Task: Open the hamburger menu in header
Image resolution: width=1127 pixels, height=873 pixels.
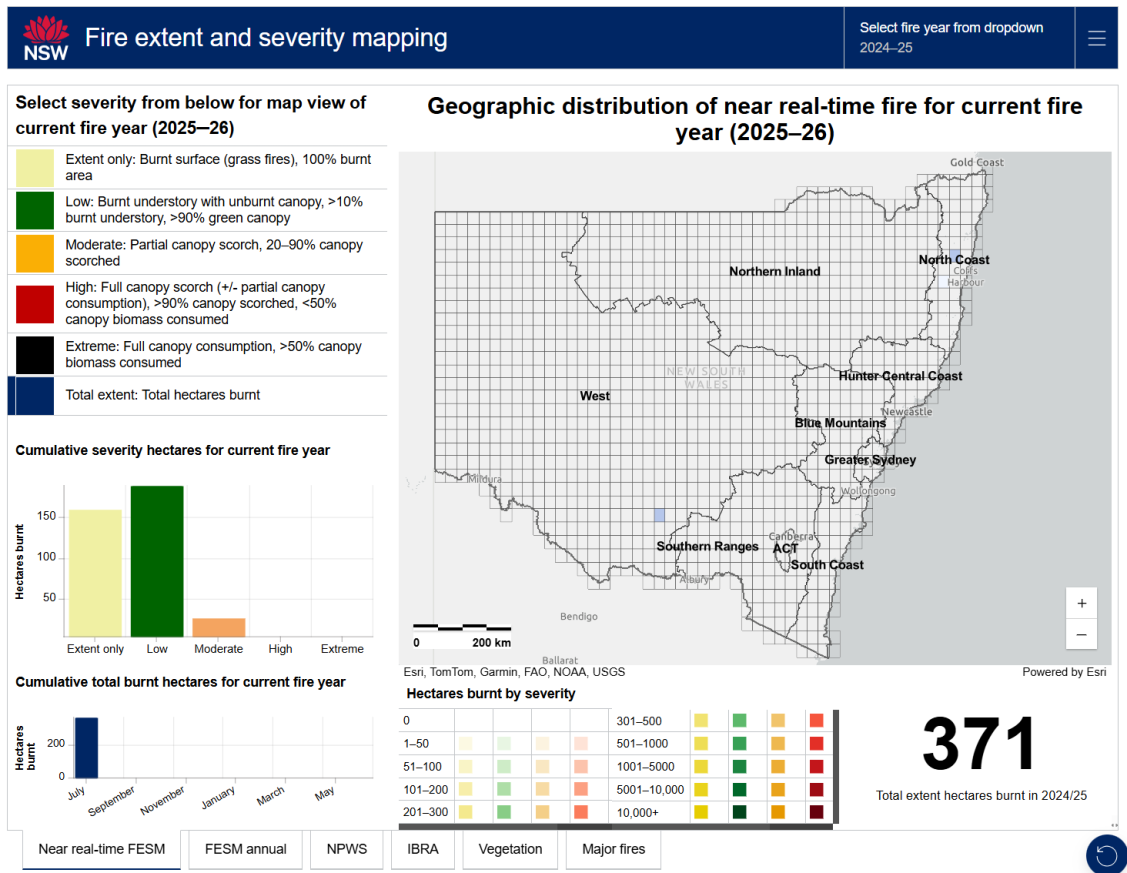Action: coord(1097,39)
